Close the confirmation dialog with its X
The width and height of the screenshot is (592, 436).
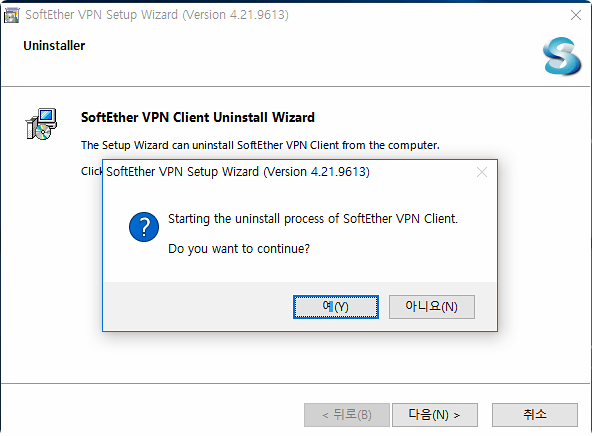coord(481,172)
